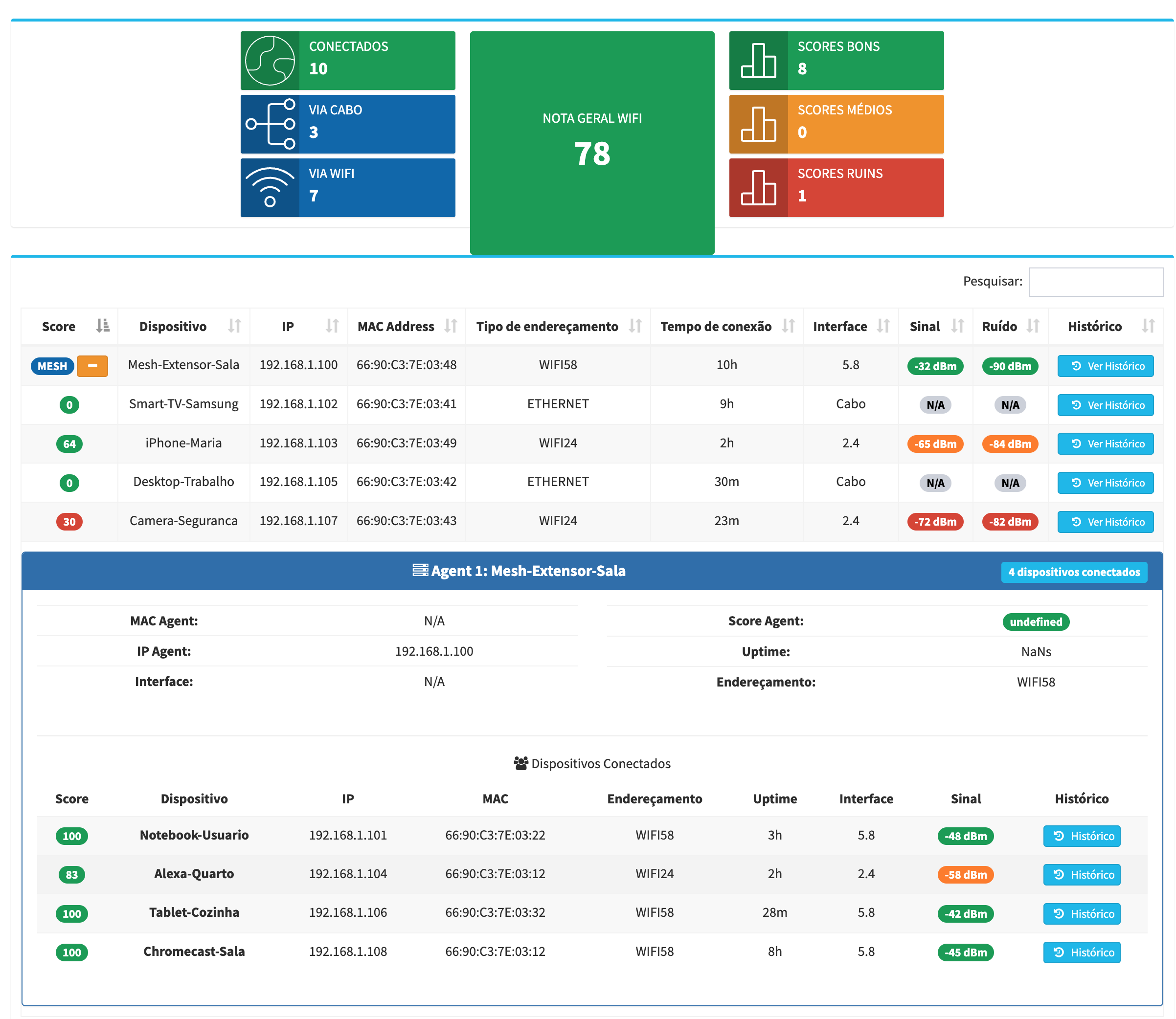This screenshot has width=1176, height=1019.
Task: Click the Scores Ruins bar chart icon
Action: coord(758,188)
